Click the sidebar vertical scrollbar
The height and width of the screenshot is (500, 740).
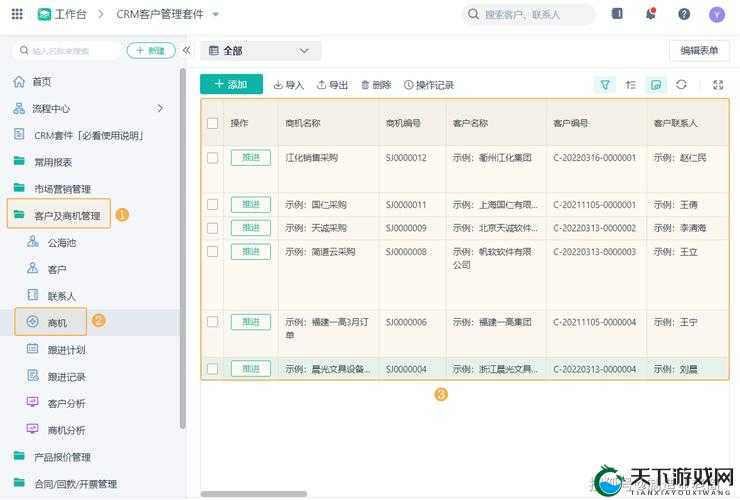(x=183, y=249)
